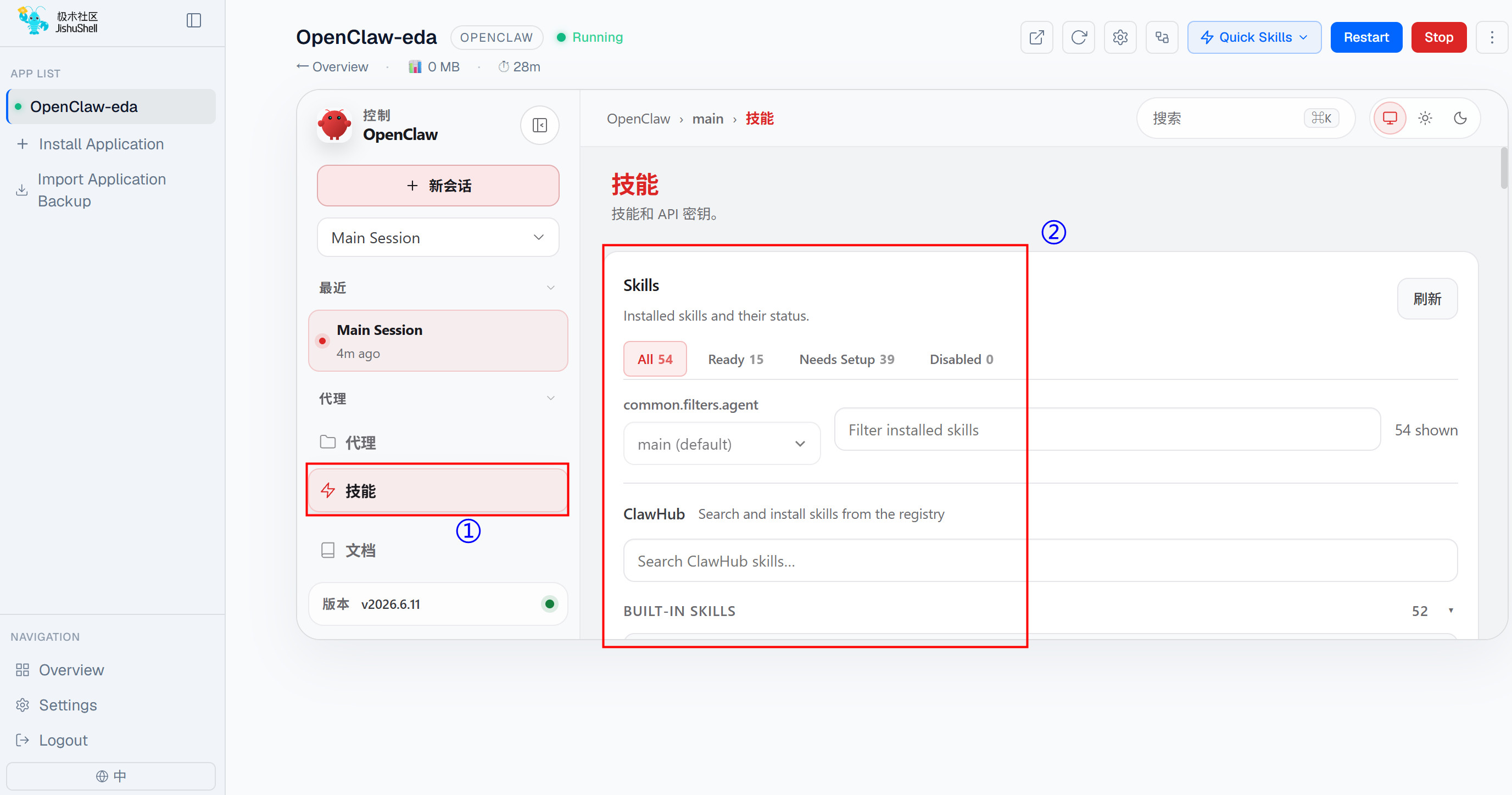Collapse the JishuShell left sidebar panel icon
The height and width of the screenshot is (795, 1512).
tap(194, 20)
